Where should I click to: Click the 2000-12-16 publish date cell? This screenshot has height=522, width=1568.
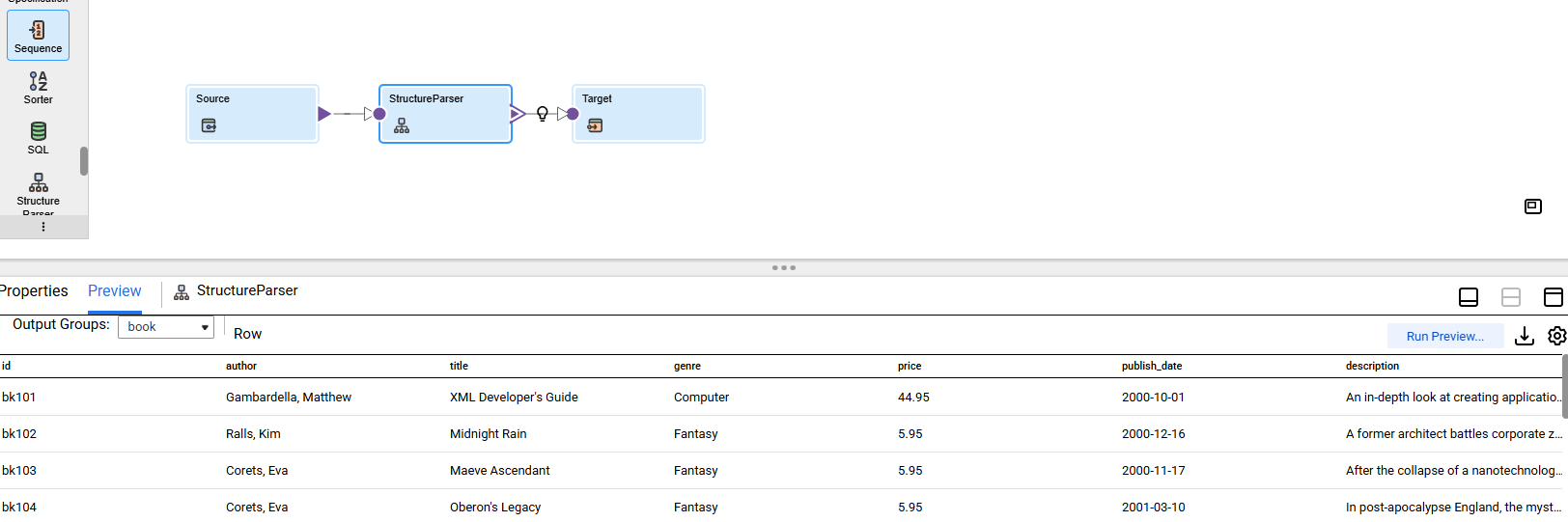[1153, 433]
